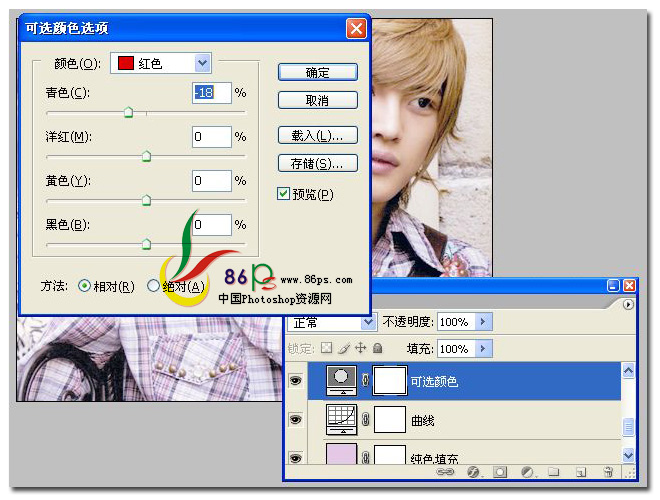The image size is (660, 500).
Task: Close the Layers panel window
Action: [629, 286]
